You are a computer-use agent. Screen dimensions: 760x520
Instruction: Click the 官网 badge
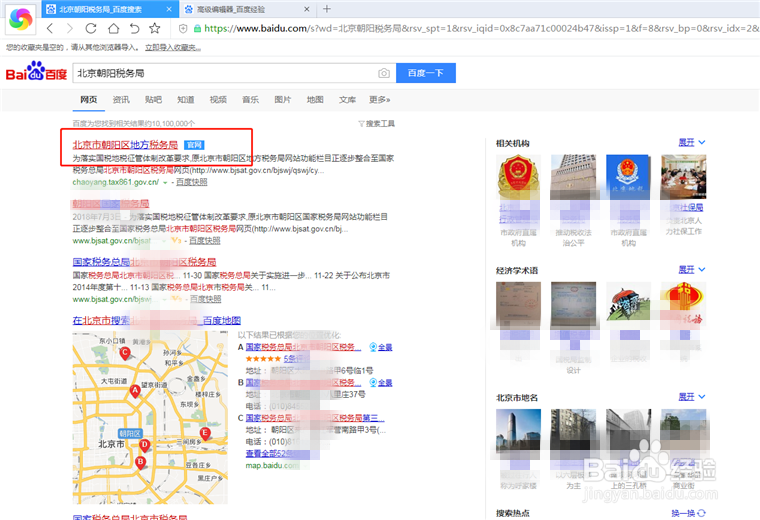pyautogui.click(x=194, y=144)
